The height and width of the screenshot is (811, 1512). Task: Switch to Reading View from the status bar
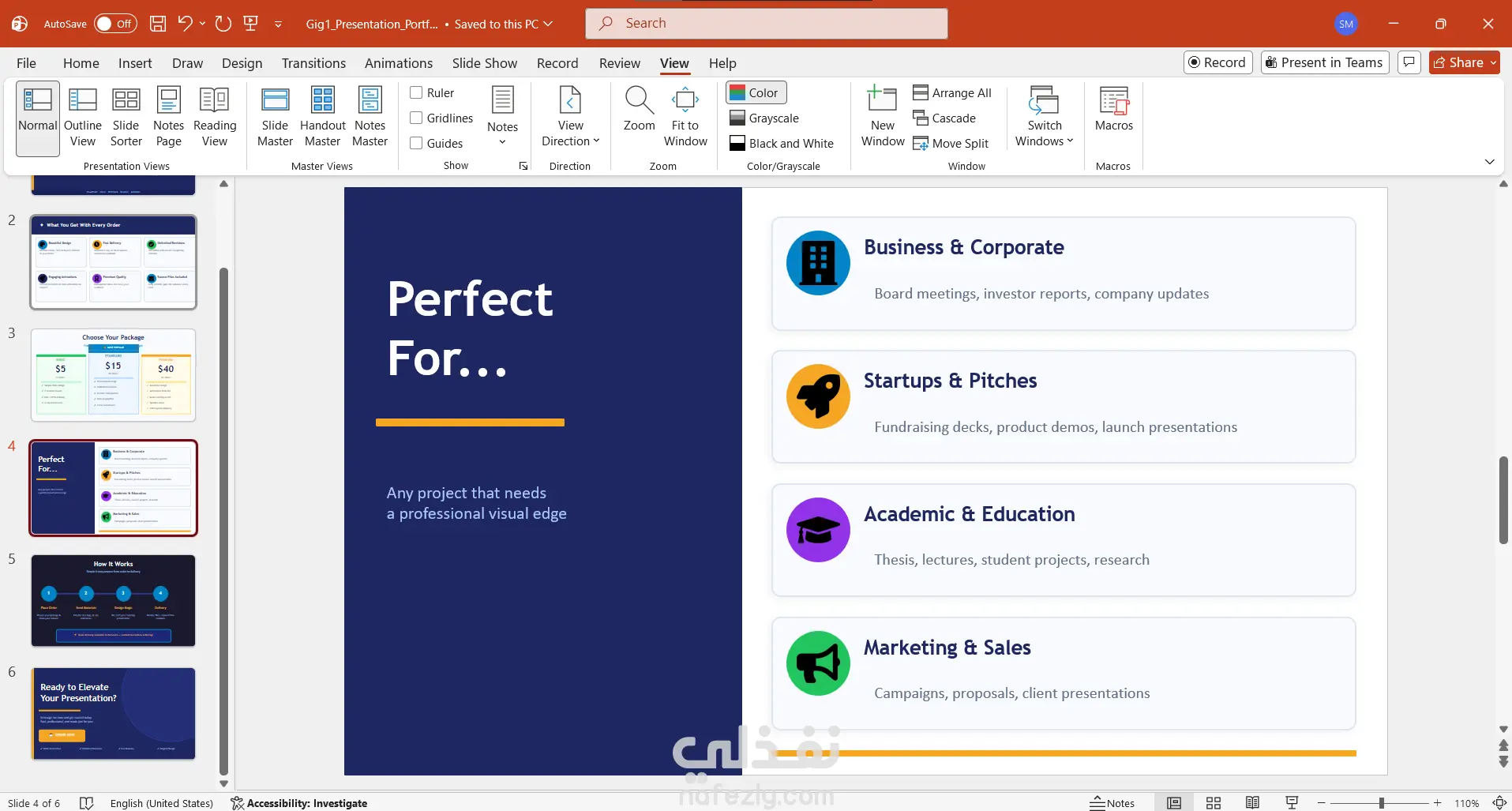point(1252,803)
